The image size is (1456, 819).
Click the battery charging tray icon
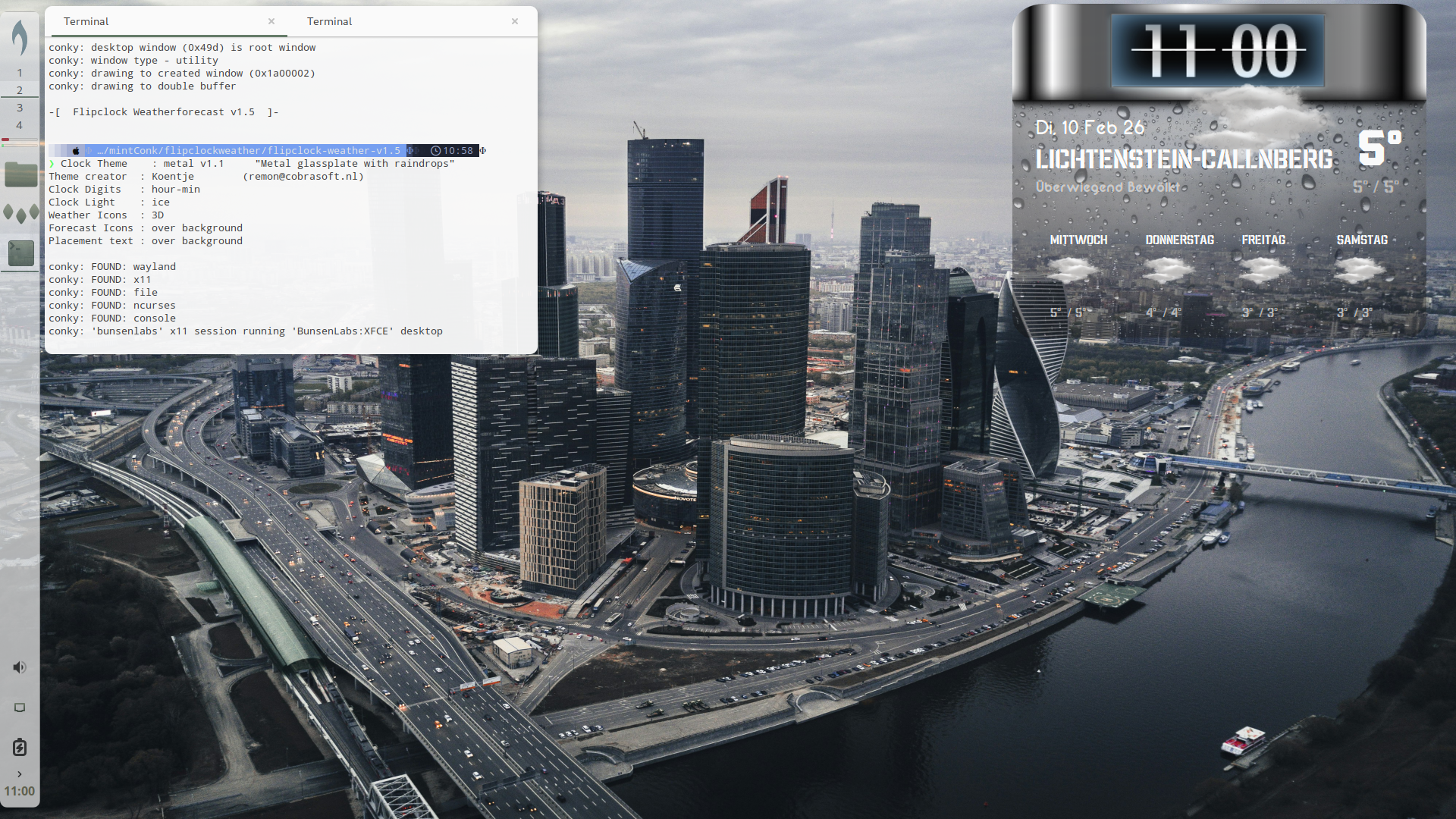click(20, 747)
